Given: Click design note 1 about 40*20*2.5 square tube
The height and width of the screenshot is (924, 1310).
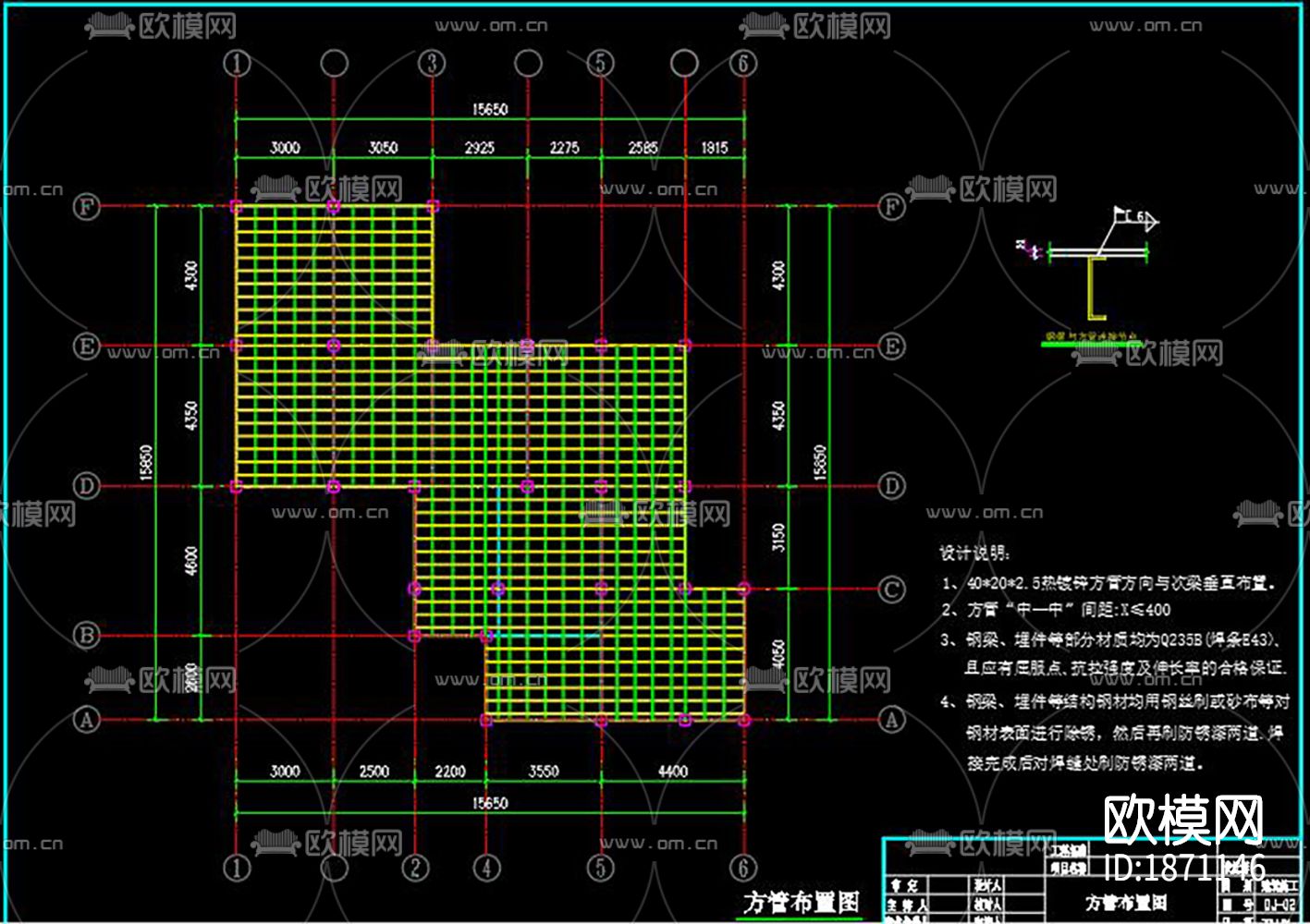Looking at the screenshot, I should point(1109,584).
